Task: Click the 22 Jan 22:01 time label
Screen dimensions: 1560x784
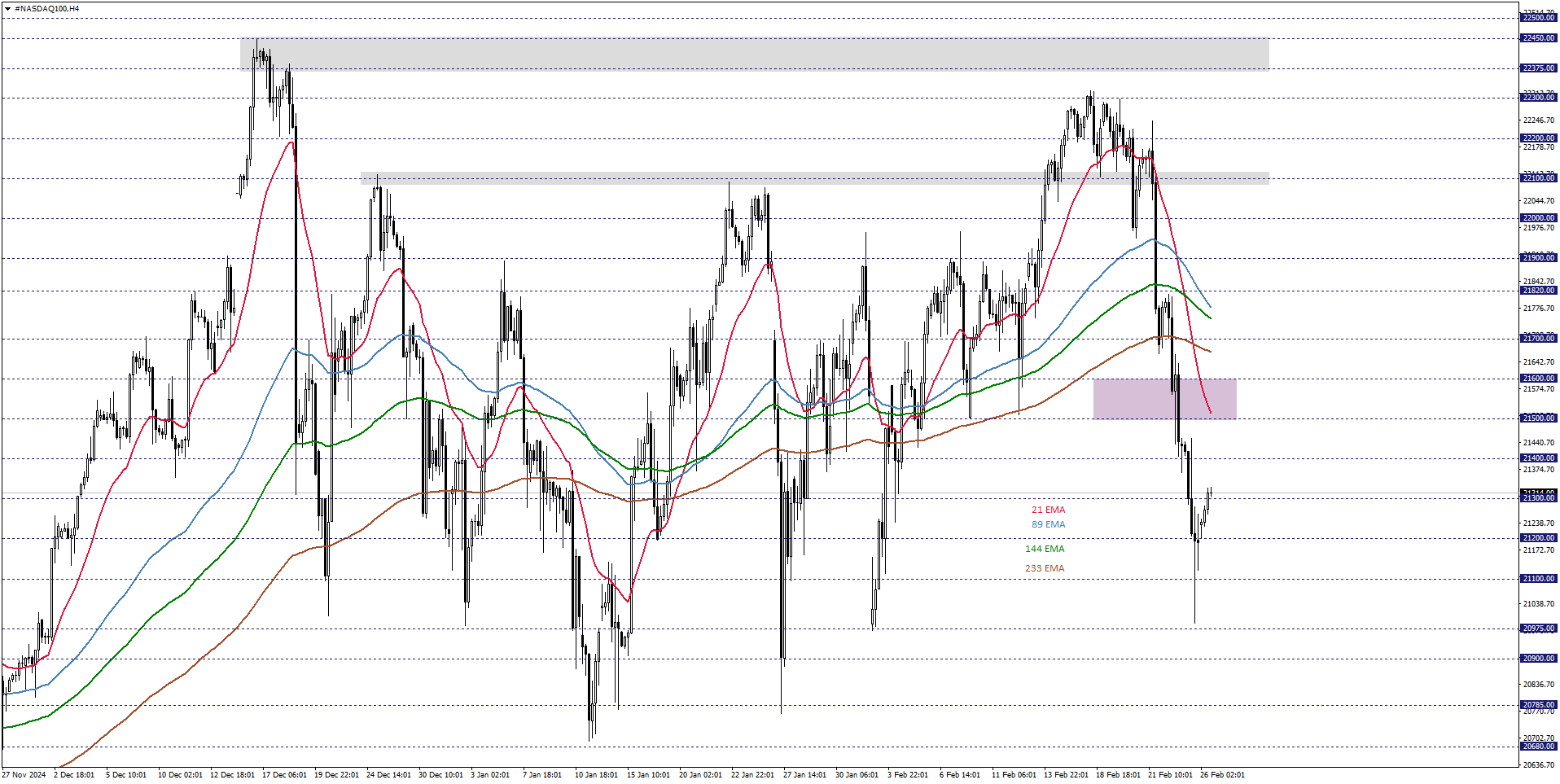Action: click(x=752, y=775)
